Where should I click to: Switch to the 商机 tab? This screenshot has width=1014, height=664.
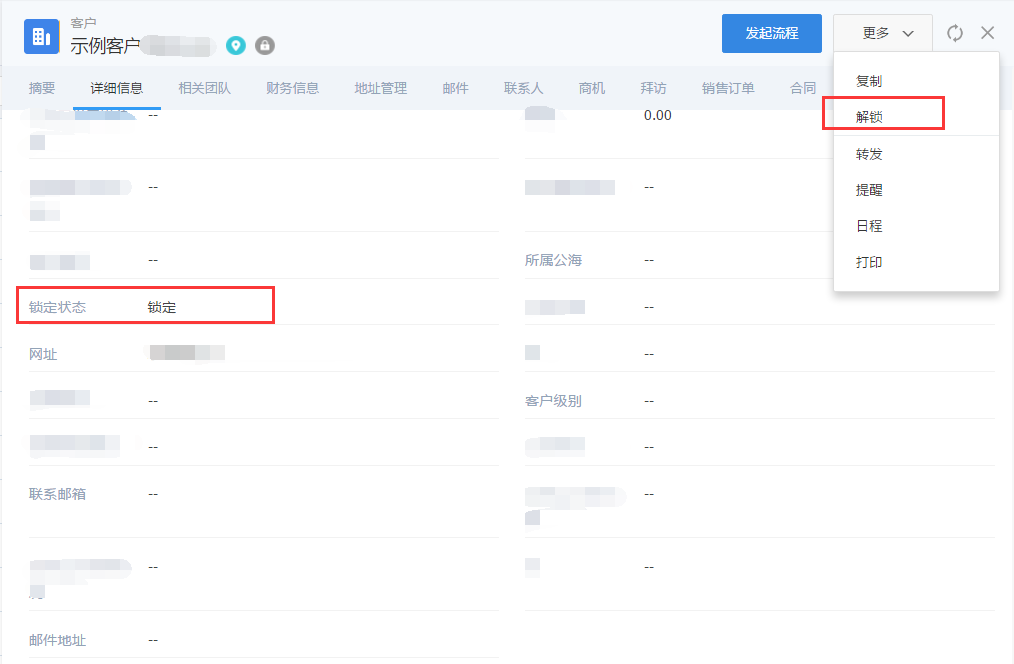592,88
